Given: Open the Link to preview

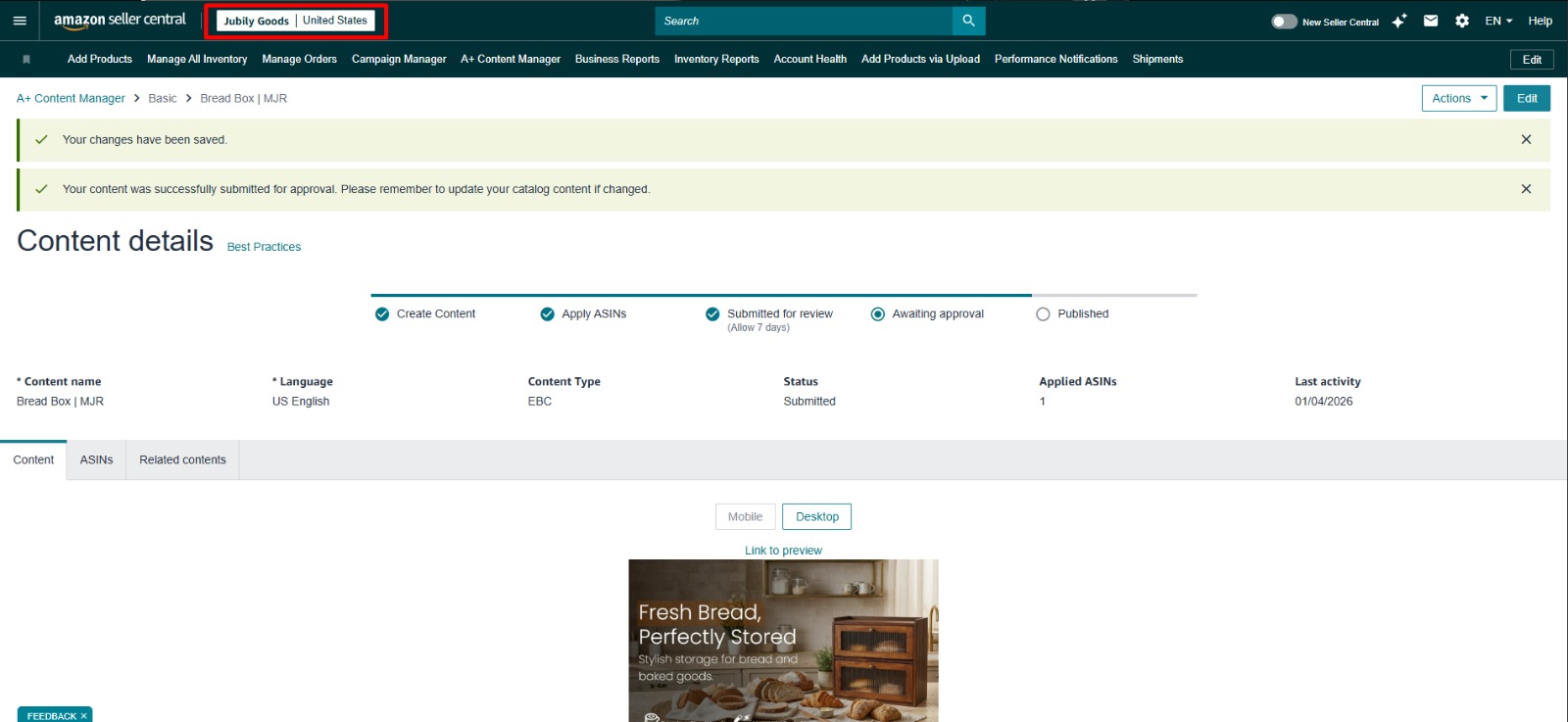Looking at the screenshot, I should coord(783,551).
